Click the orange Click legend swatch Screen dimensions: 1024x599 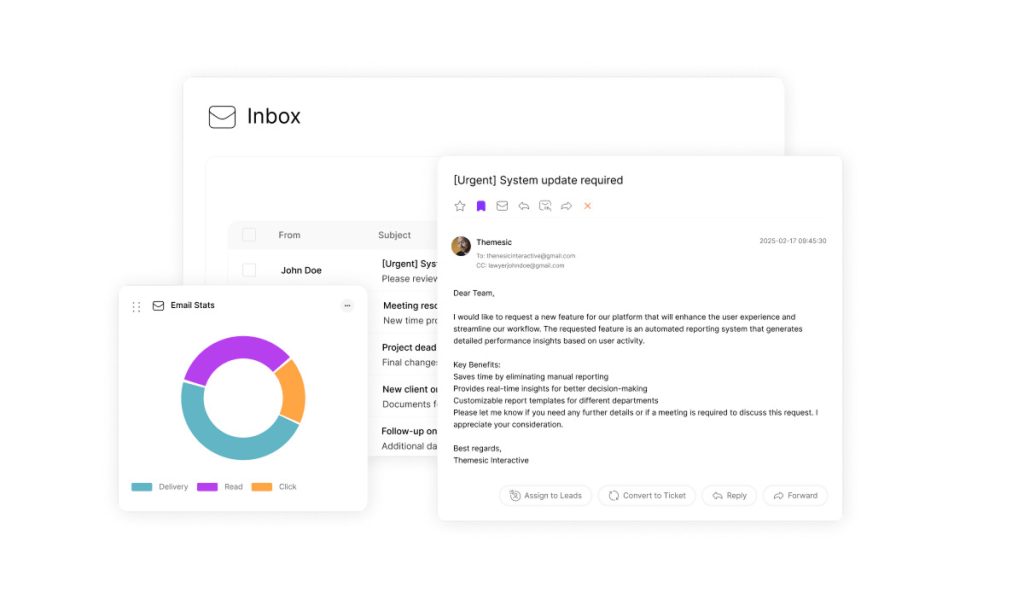pyautogui.click(x=261, y=487)
